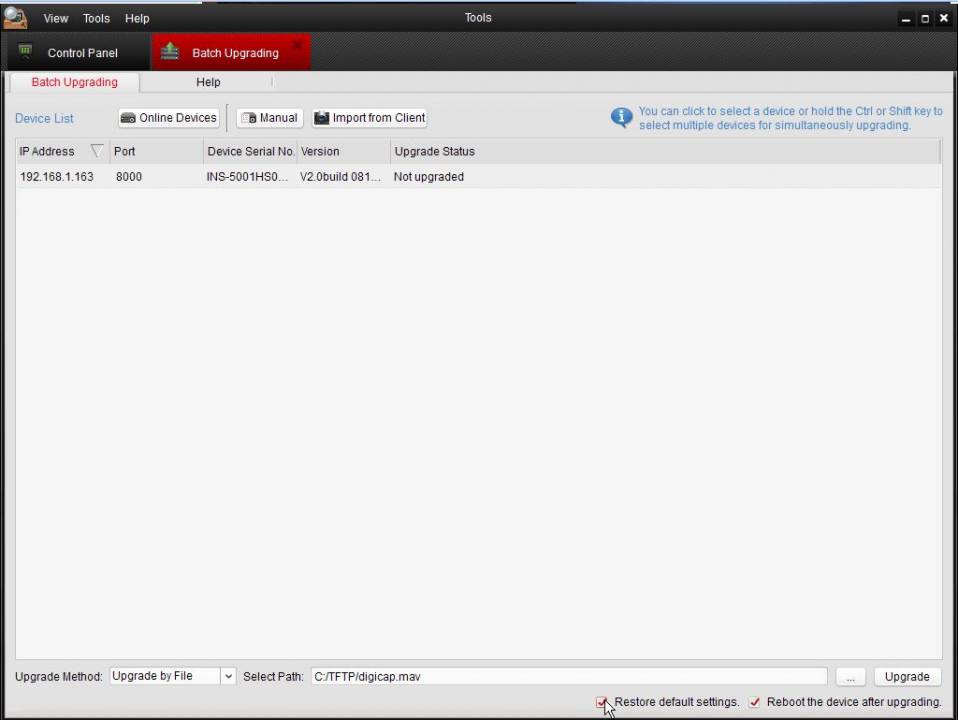Viewport: 958px width, 720px height.
Task: Click the Batch Upgrading tab icon
Action: click(x=170, y=52)
